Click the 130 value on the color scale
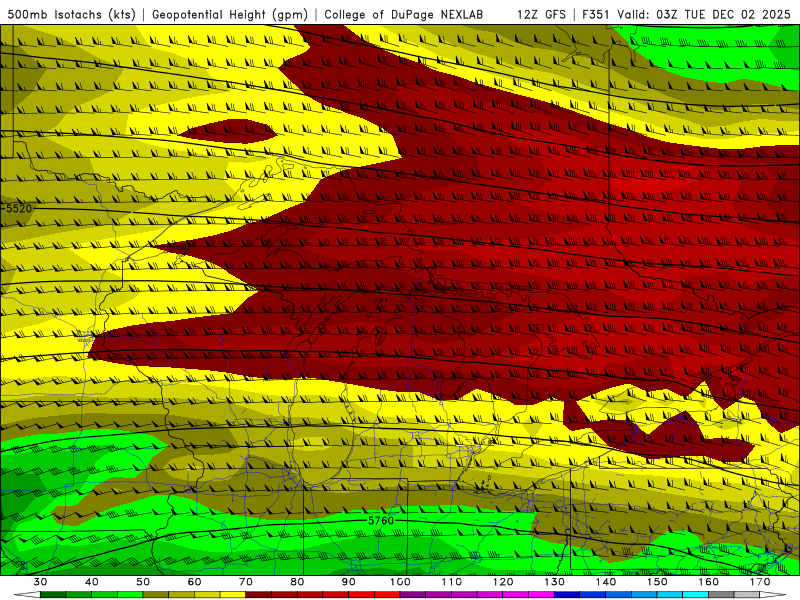800x600 pixels. (555, 582)
